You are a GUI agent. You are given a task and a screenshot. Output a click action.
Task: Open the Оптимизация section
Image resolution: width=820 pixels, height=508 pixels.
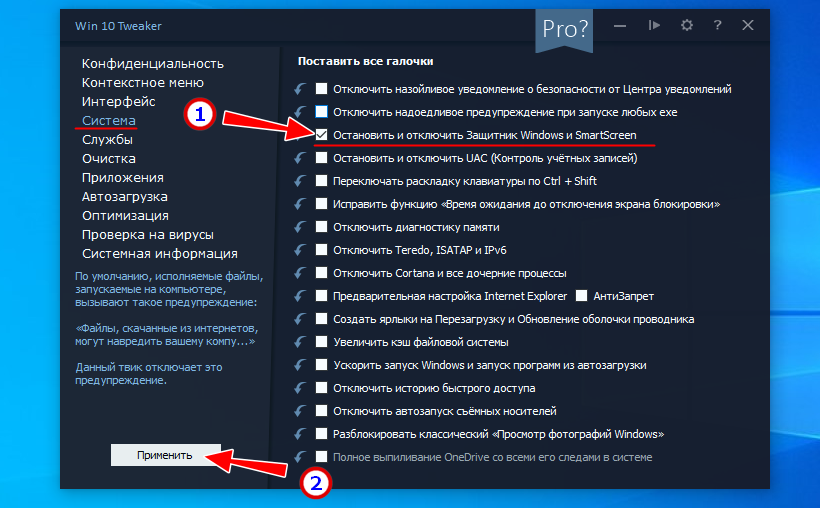(x=126, y=216)
